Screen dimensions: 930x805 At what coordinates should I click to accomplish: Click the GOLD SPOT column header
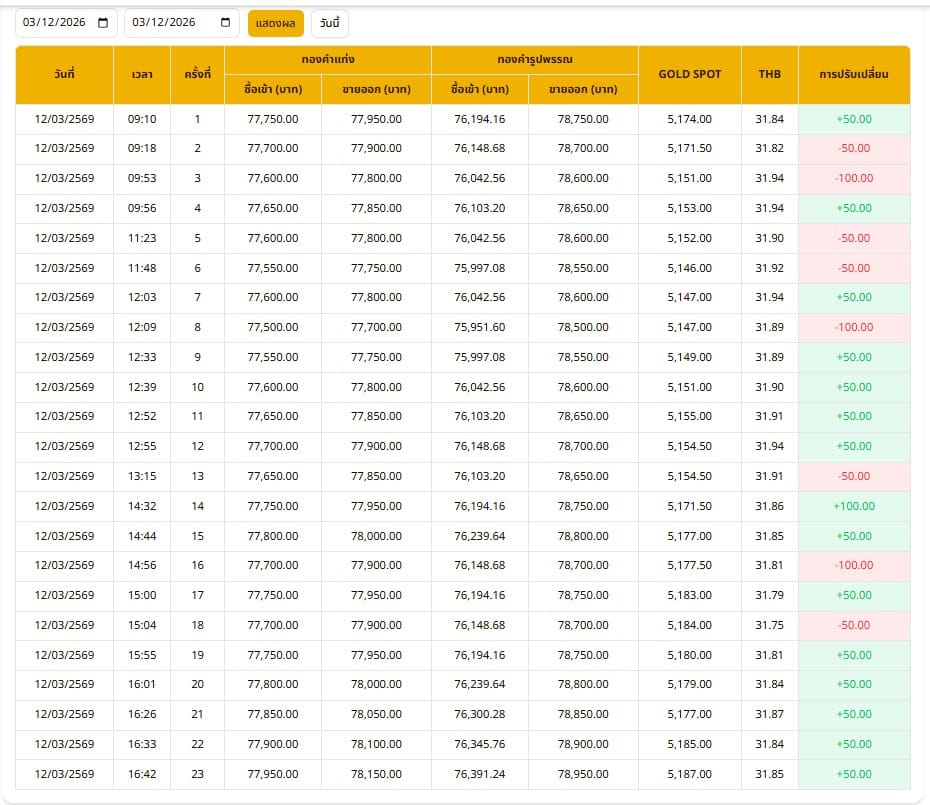click(689, 75)
